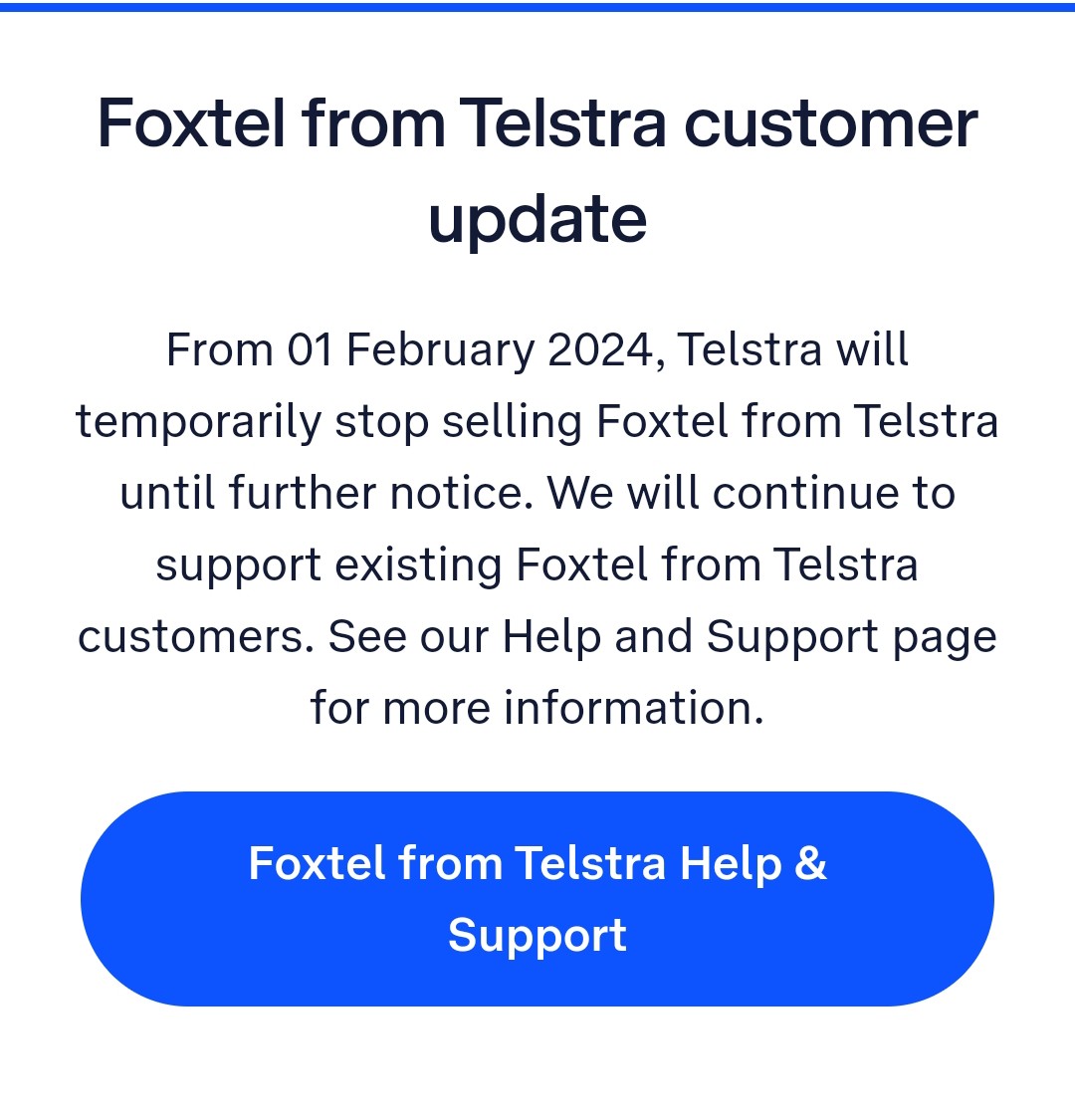The image size is (1075, 1120).
Task: Click the word "update" in the heading
Action: (x=537, y=219)
